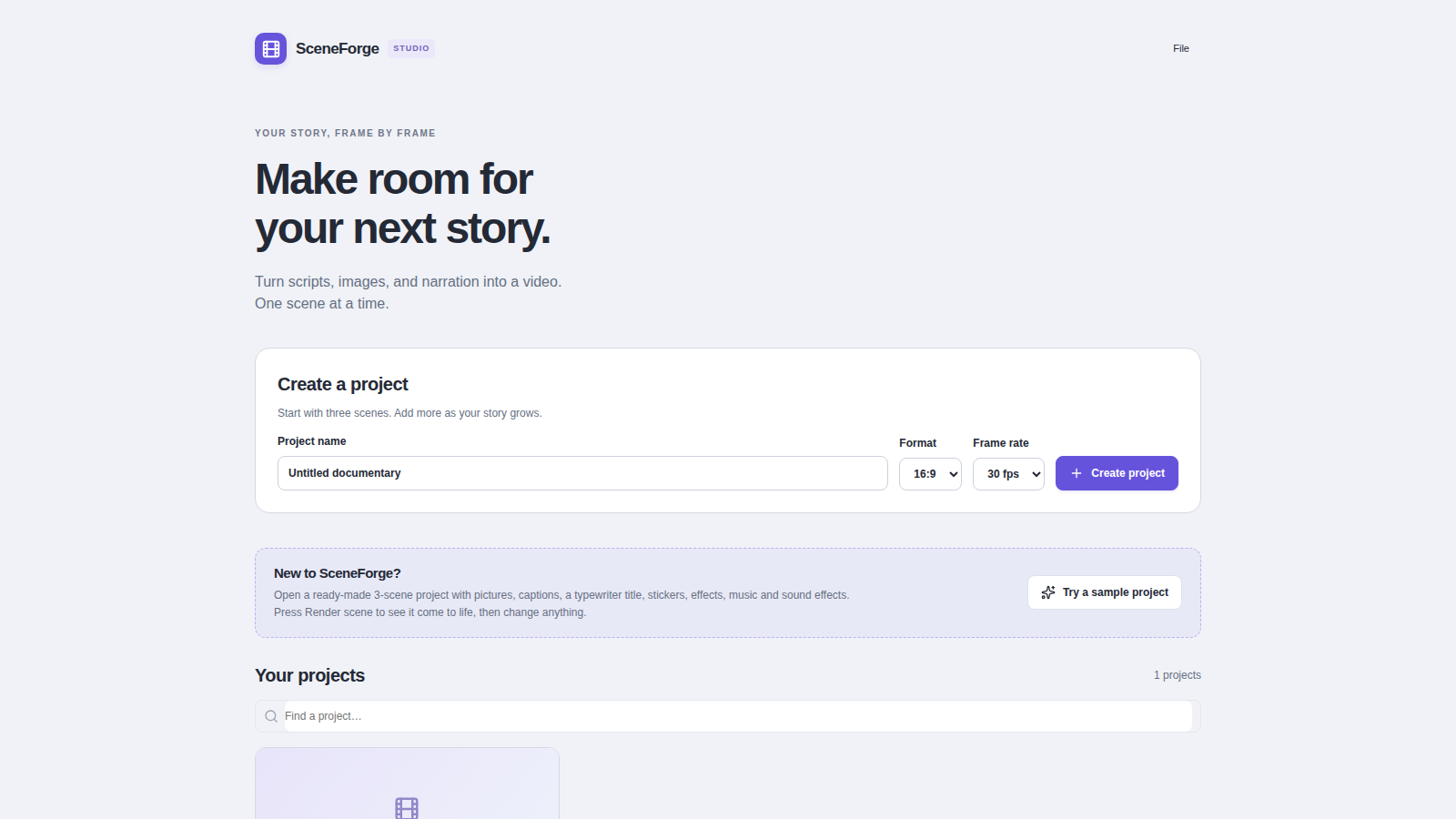The width and height of the screenshot is (1456, 819).
Task: Open the Format 16:9 dropdown
Action: click(x=930, y=474)
